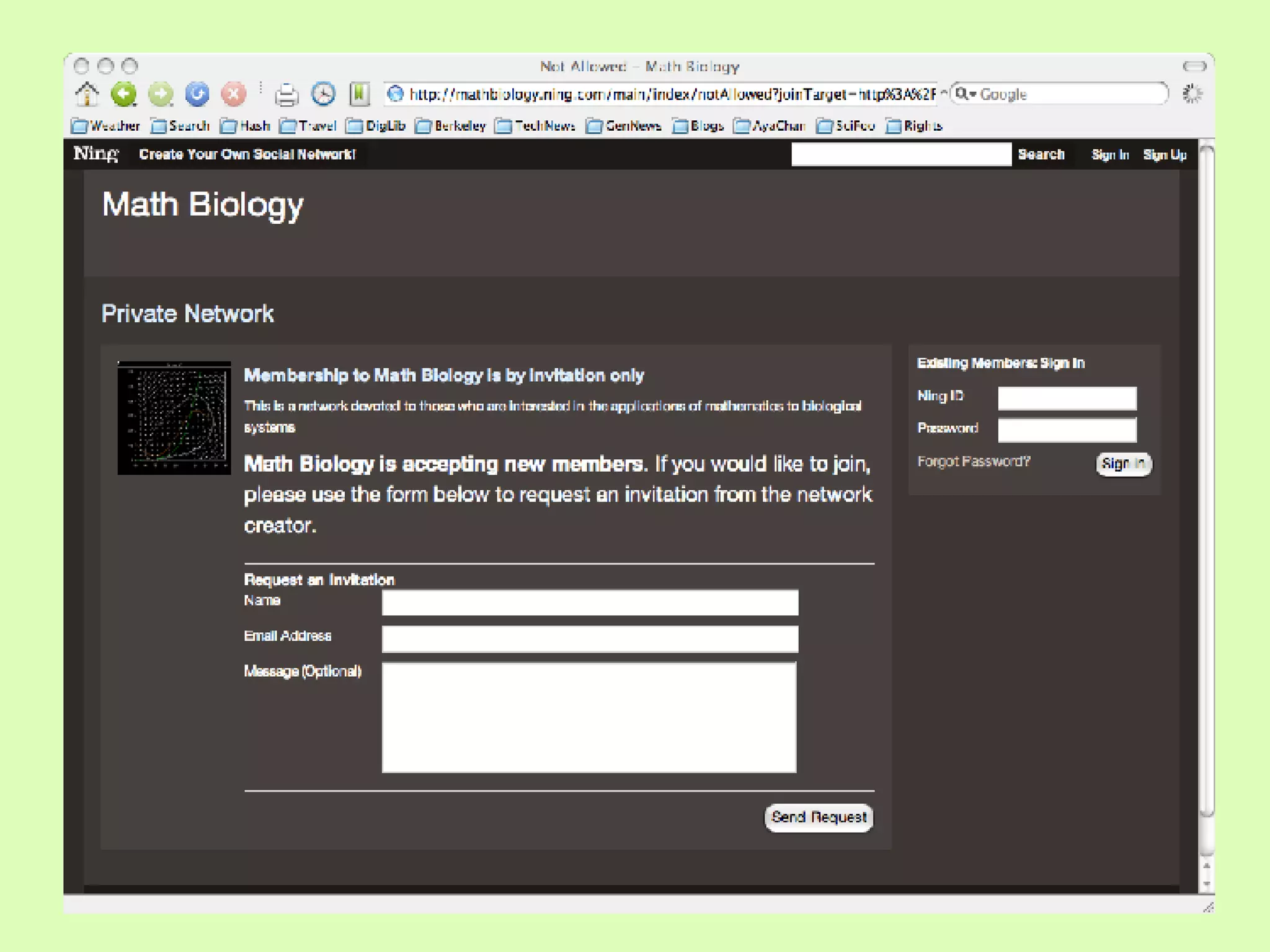Click the Print icon in toolbar
Viewport: 1270px width, 952px height.
(x=286, y=95)
